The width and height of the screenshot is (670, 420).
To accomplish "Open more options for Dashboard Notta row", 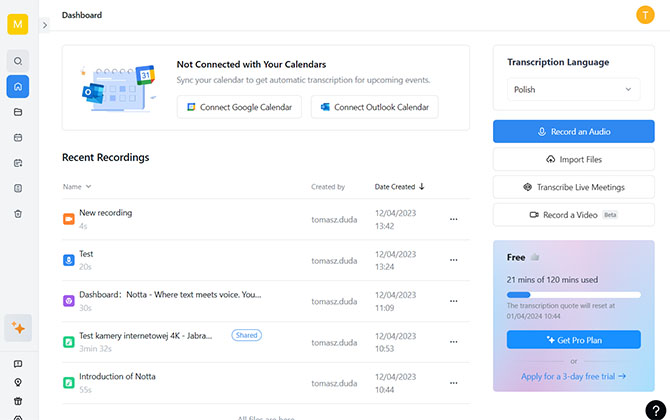I will tap(453, 301).
